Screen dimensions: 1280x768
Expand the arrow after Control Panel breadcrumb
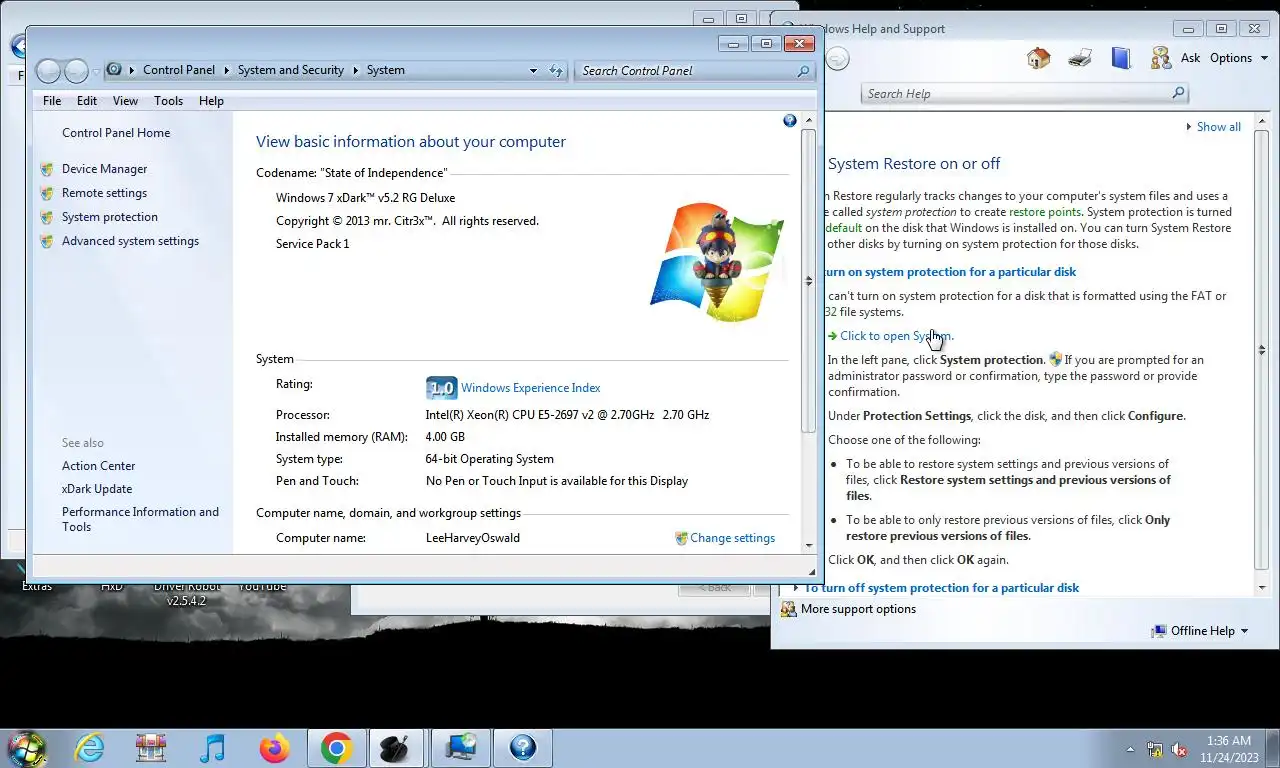(227, 71)
